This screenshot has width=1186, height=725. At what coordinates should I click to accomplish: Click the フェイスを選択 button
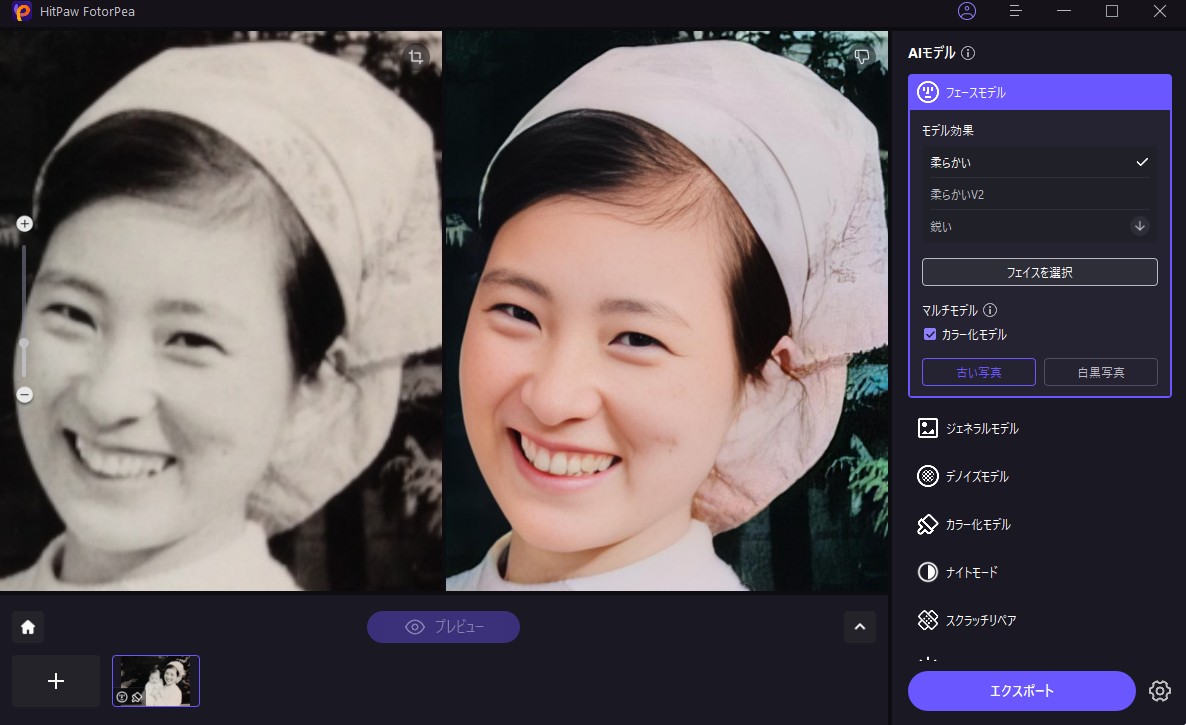tap(1039, 272)
